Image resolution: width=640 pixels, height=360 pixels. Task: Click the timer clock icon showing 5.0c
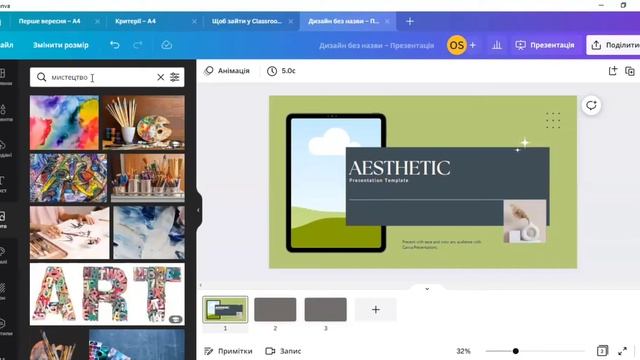pos(272,71)
